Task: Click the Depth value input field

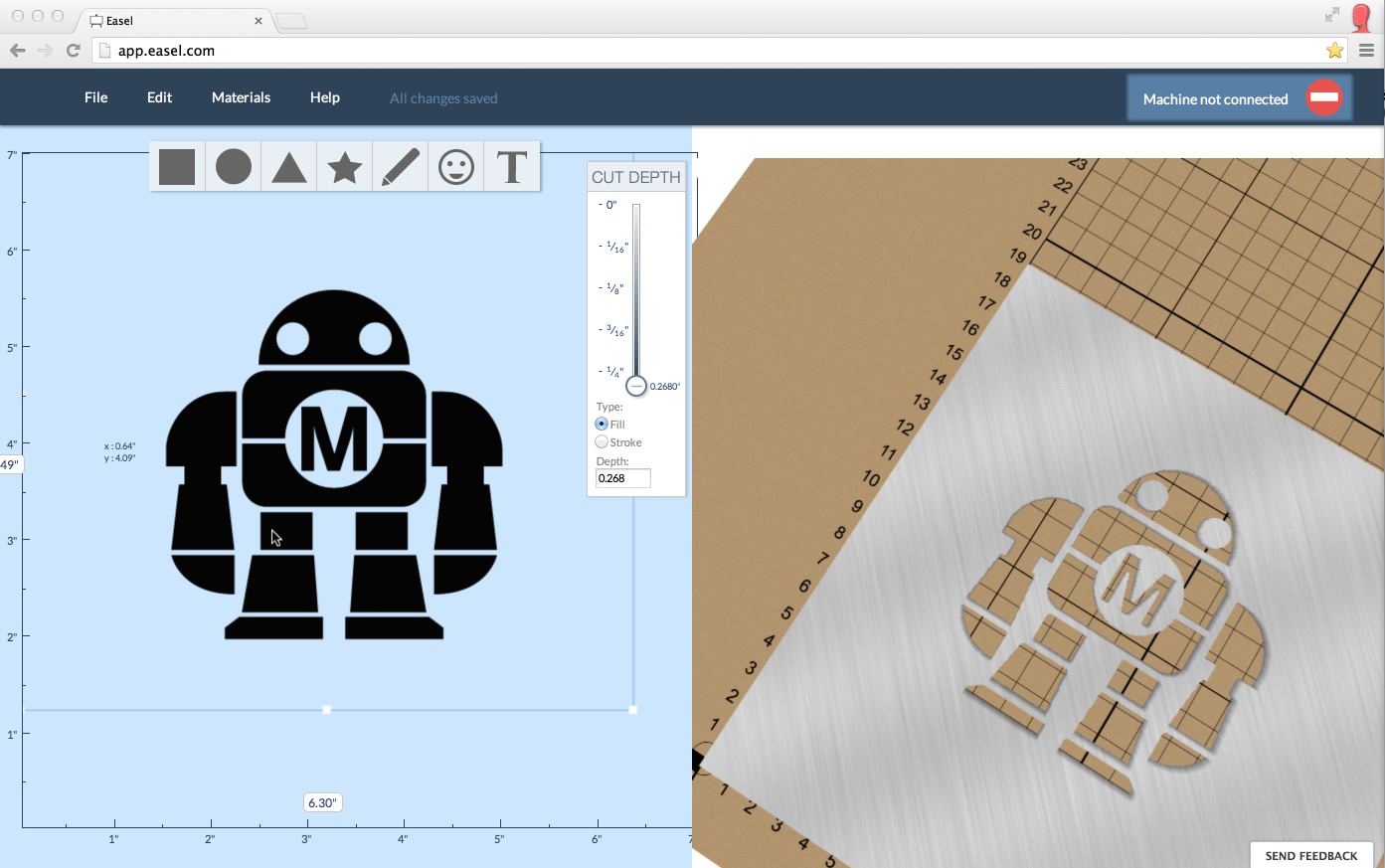Action: click(622, 478)
